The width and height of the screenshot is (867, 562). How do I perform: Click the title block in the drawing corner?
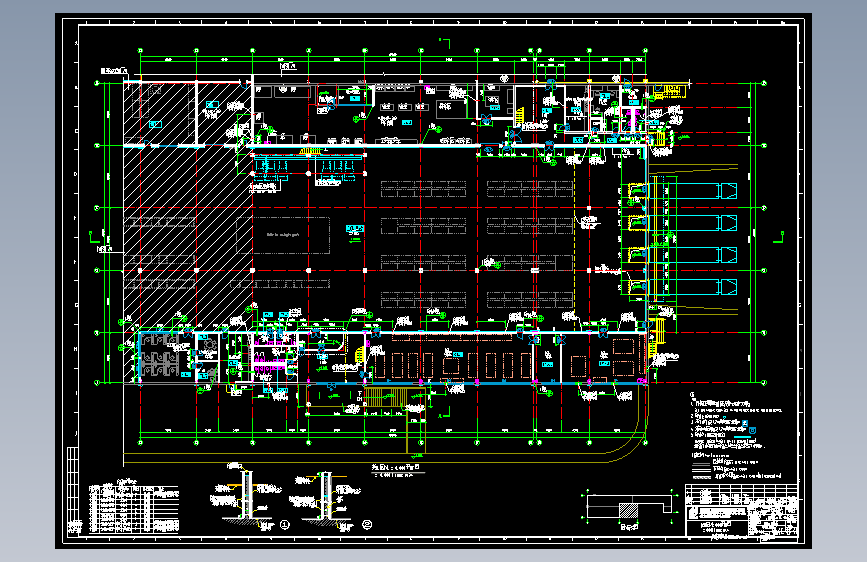[741, 511]
